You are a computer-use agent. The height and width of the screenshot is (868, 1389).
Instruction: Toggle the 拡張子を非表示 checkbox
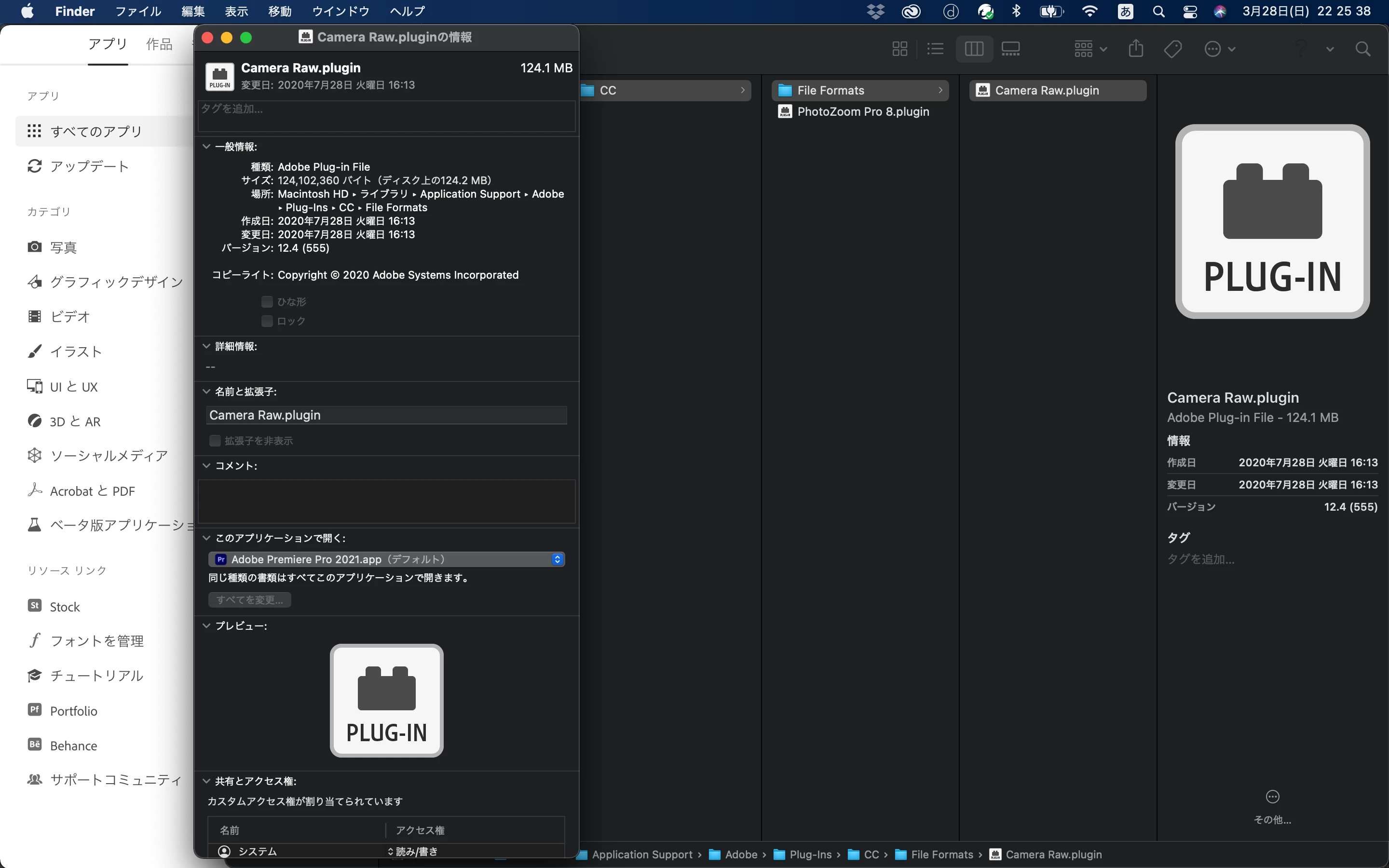(215, 441)
